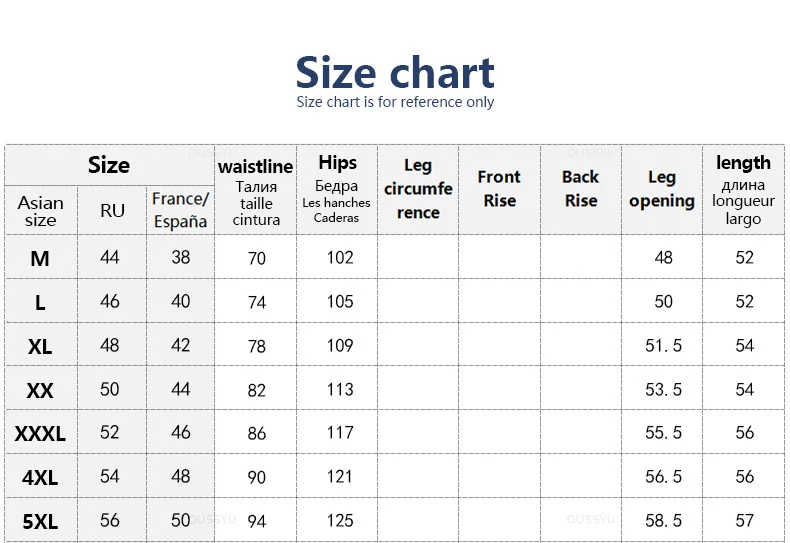Viewport: 790px width, 543px height.
Task: Select the "length" column header
Action: [743, 189]
